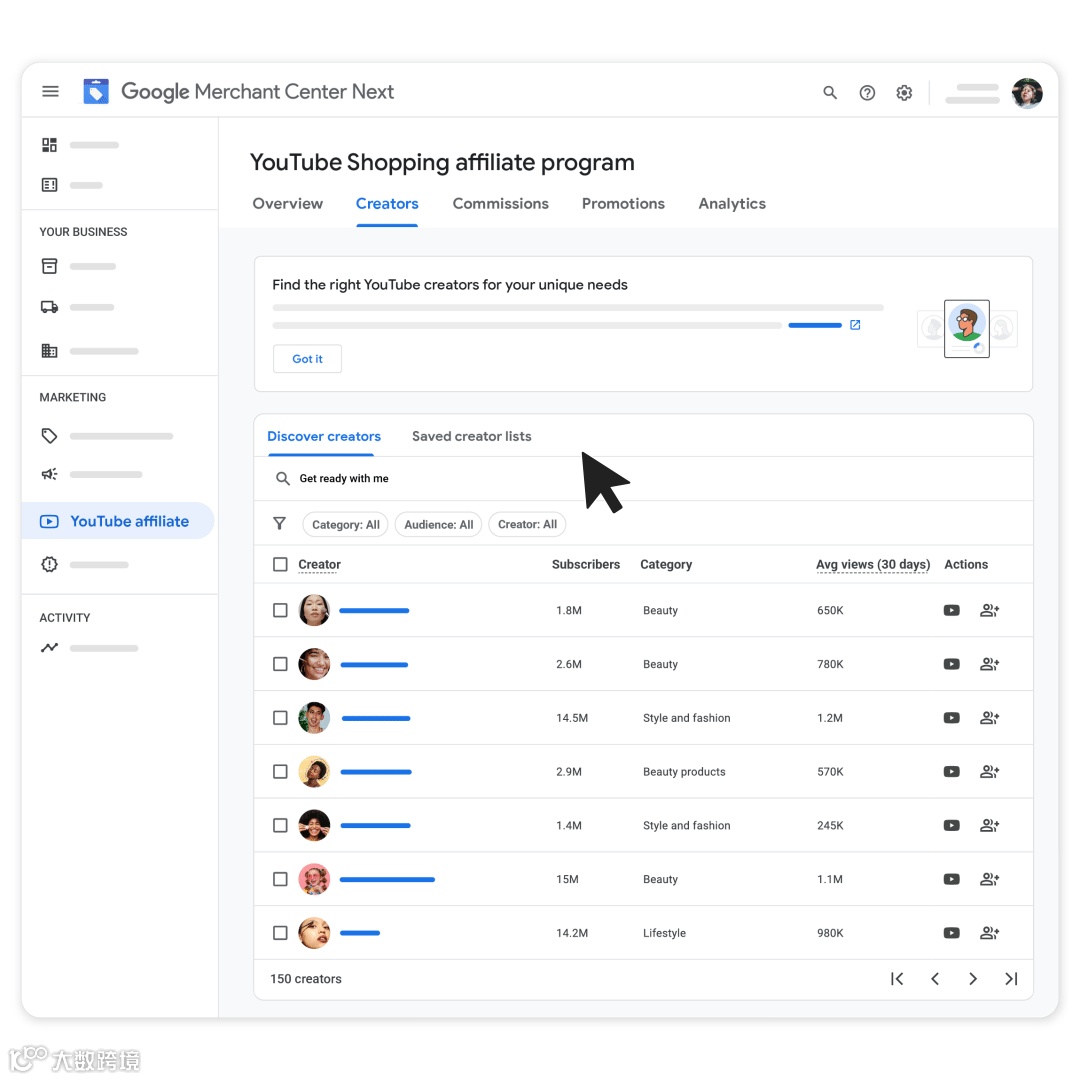Click the banner creator illustration
This screenshot has width=1080, height=1080.
click(x=967, y=329)
